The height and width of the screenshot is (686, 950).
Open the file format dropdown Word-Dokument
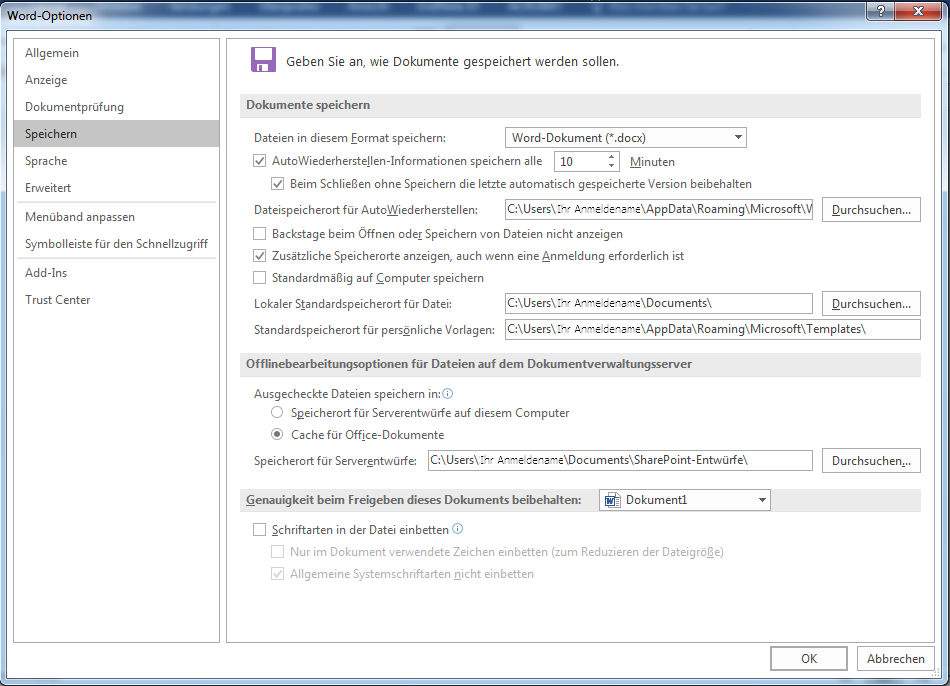(x=625, y=138)
